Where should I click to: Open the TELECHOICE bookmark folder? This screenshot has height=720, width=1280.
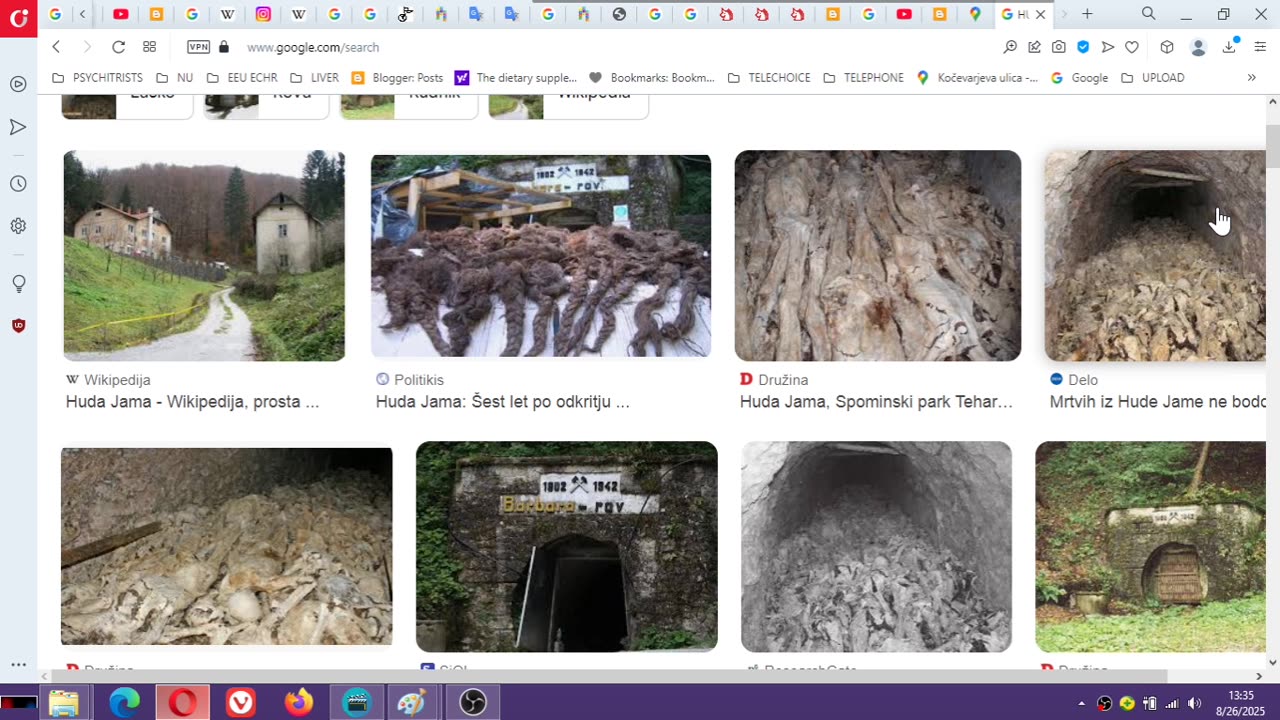[768, 77]
